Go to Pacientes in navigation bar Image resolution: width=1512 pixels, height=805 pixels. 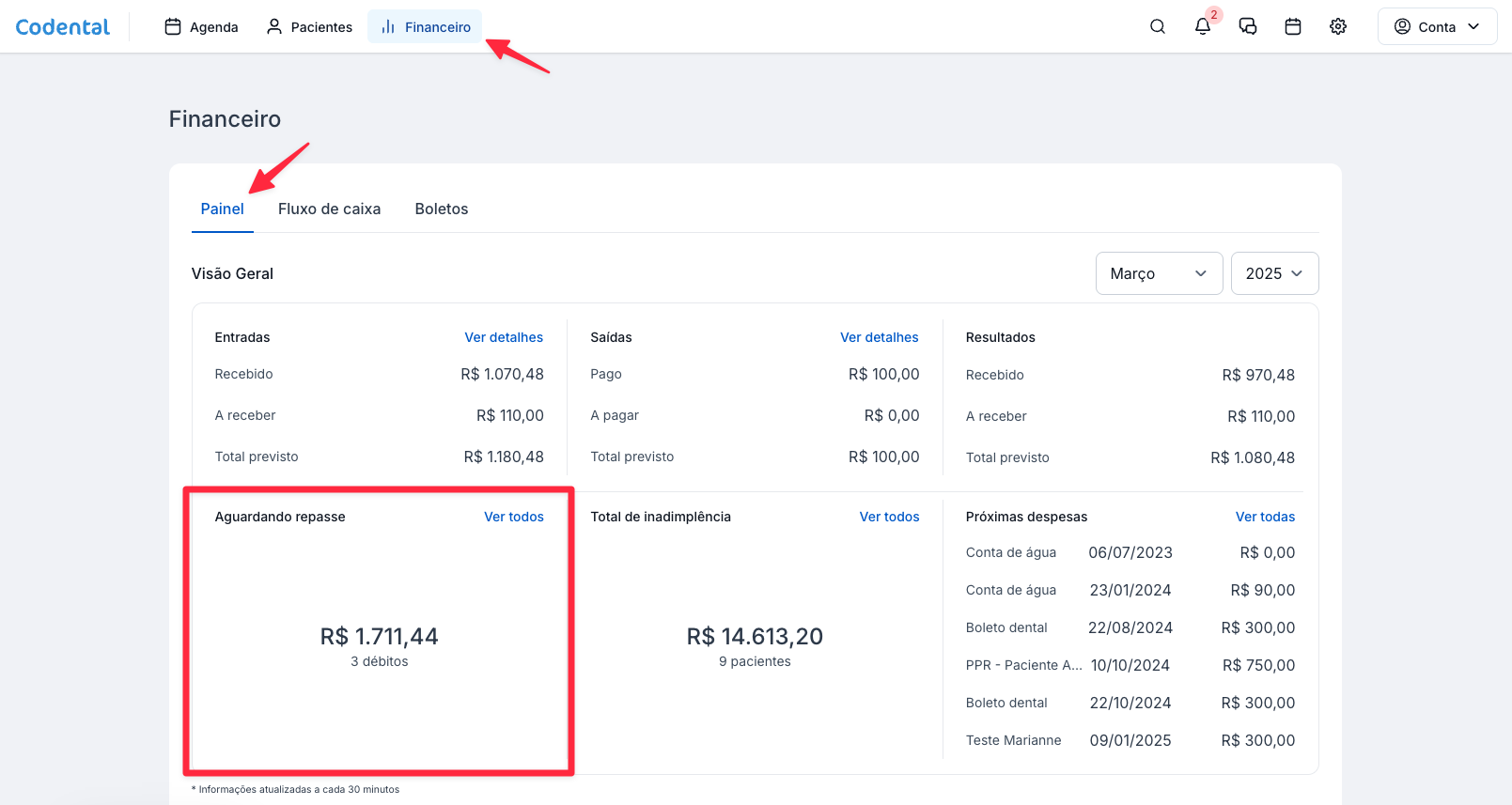tap(309, 27)
